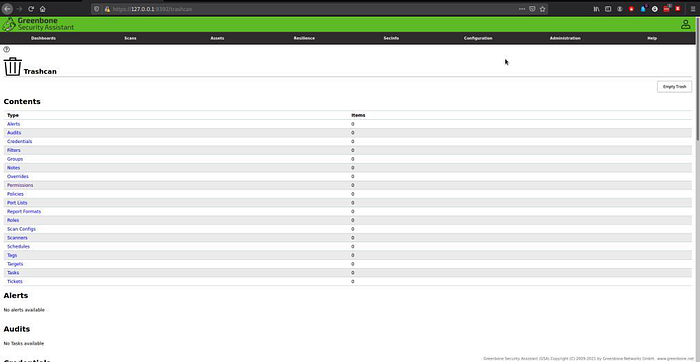Click the Port Lists link
Screen dimensions: 700x362
[x=17, y=203]
